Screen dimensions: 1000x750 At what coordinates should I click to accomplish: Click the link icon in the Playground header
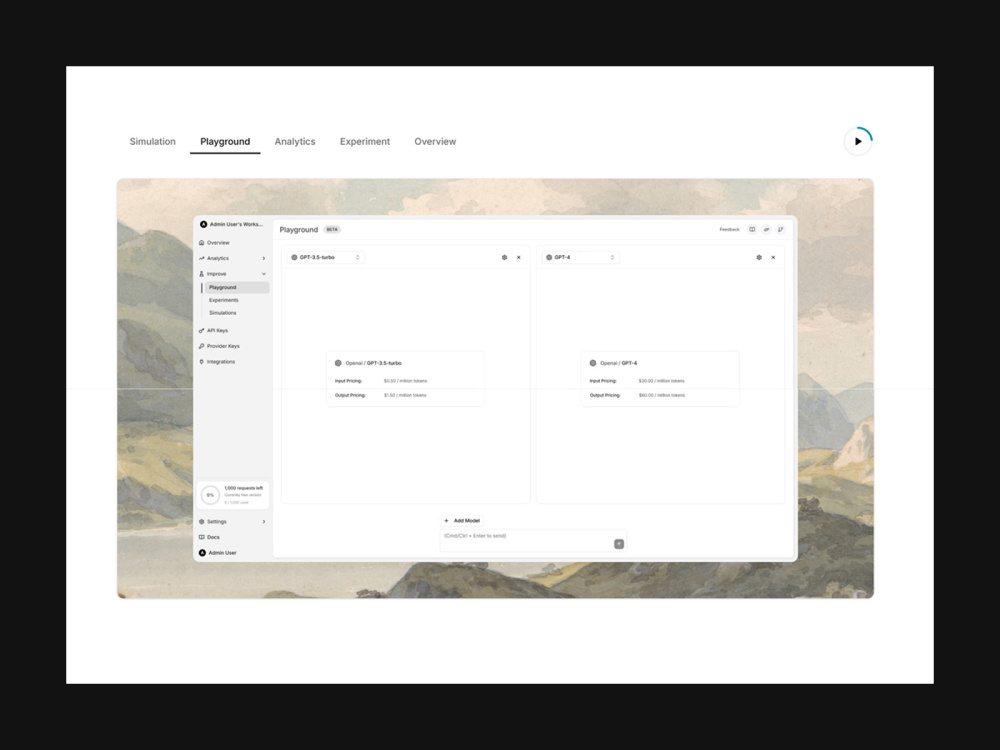766,230
